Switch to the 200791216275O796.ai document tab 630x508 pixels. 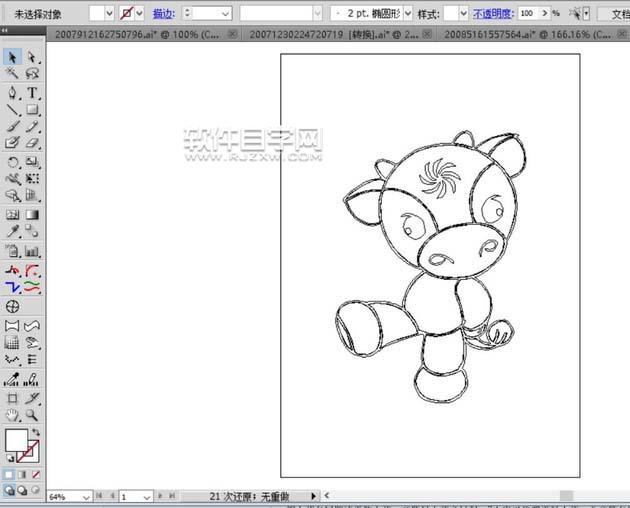point(137,35)
